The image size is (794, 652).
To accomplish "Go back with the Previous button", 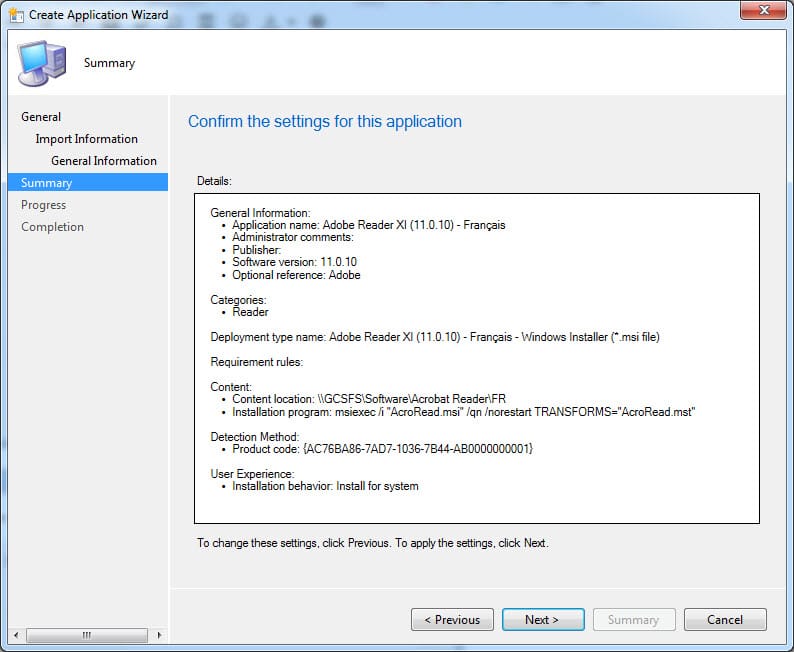I will pyautogui.click(x=452, y=620).
